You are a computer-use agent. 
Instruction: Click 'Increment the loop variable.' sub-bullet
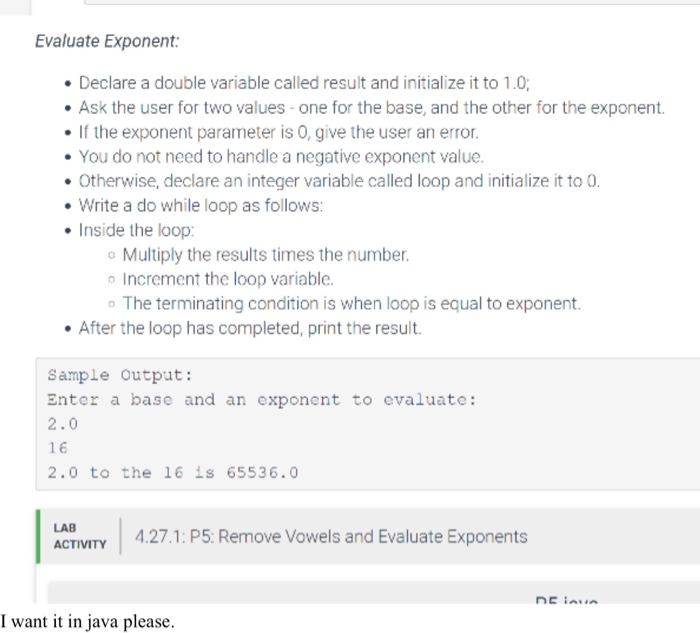pos(228,279)
